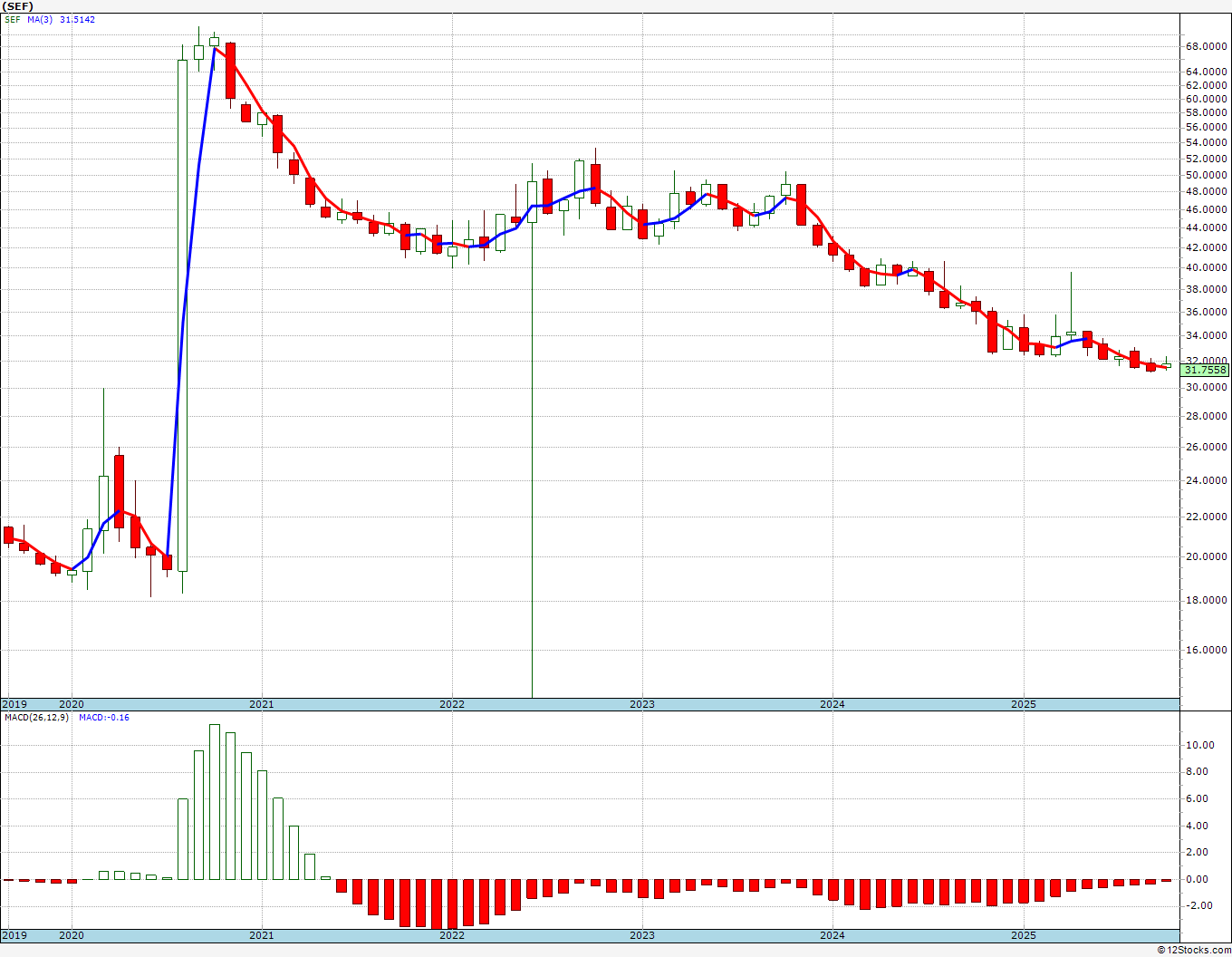
Task: Select the MACD:-0.16 value label
Action: coord(103,718)
